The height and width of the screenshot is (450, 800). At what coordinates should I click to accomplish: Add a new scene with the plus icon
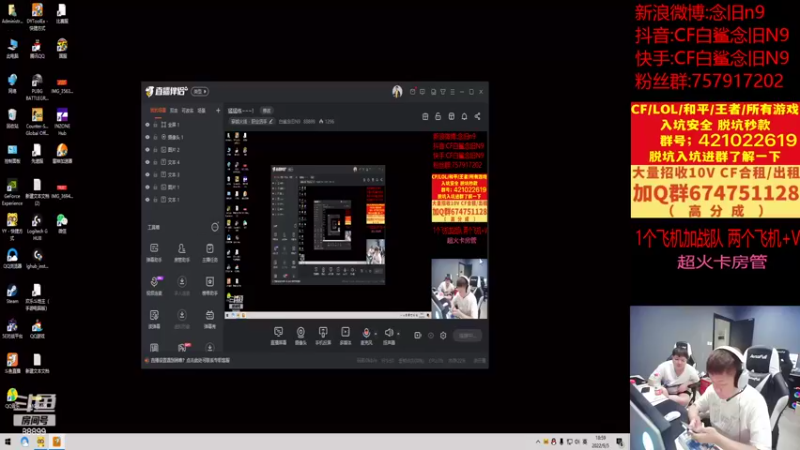pos(218,110)
